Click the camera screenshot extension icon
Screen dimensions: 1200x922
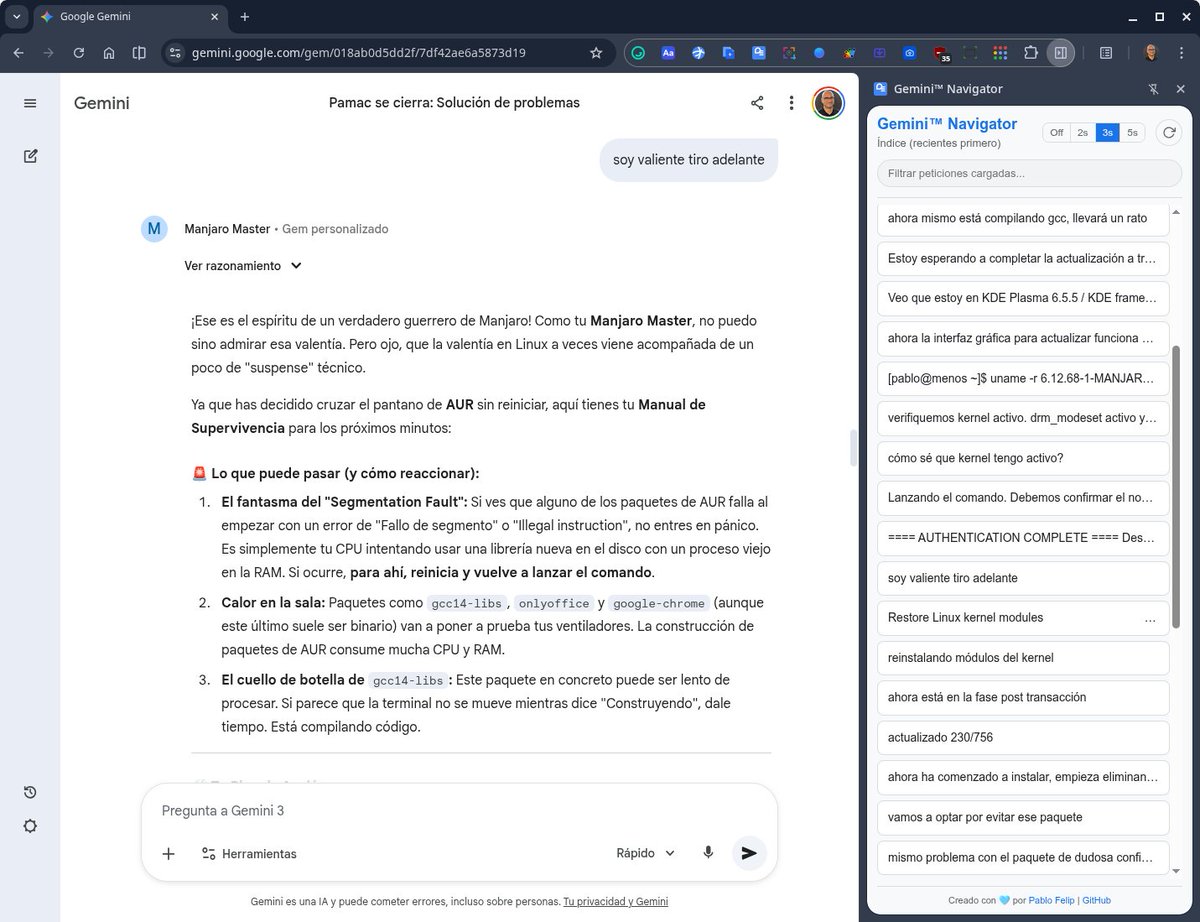[x=909, y=53]
